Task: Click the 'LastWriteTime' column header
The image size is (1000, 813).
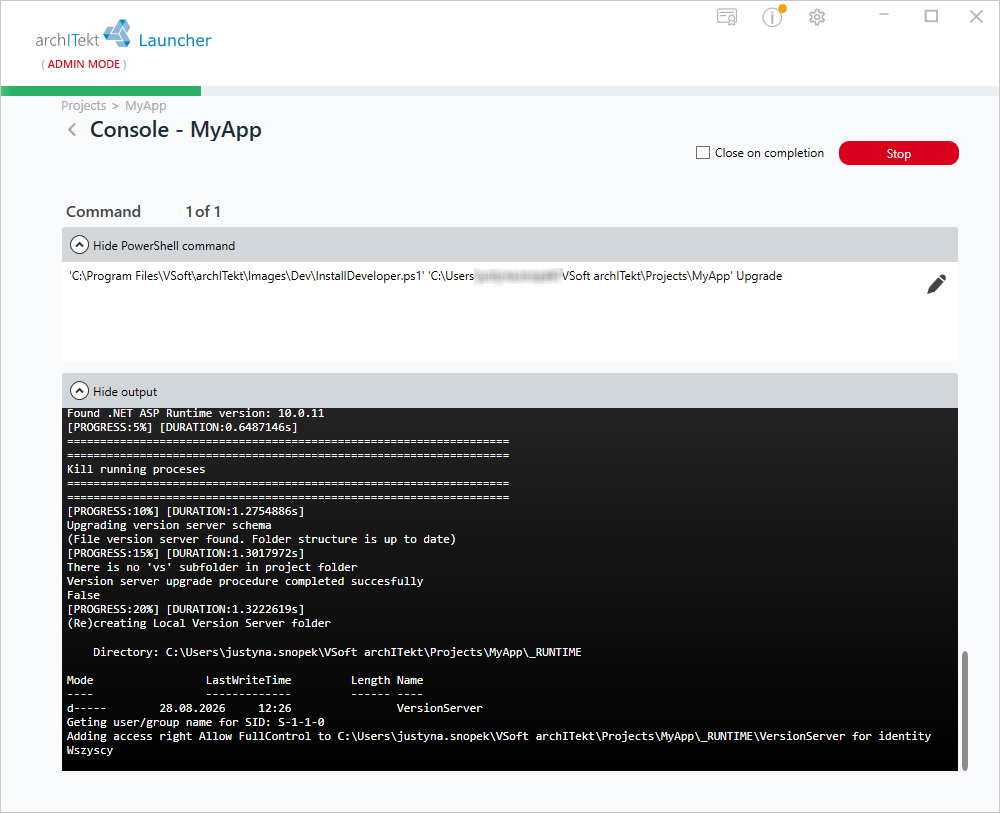Action: point(248,680)
